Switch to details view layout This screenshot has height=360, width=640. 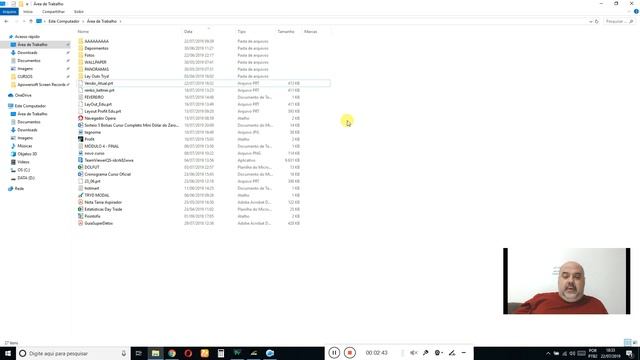pyautogui.click(x=627, y=342)
